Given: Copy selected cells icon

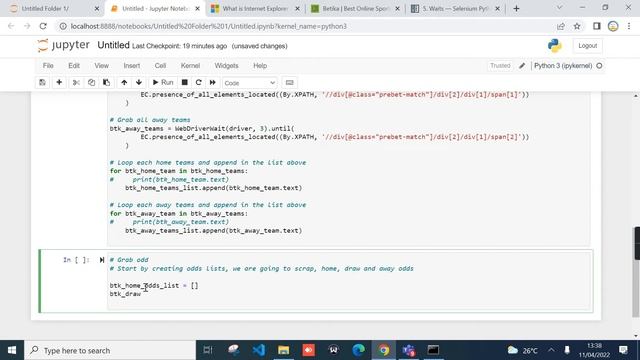Looking at the screenshot, I should [91, 82].
